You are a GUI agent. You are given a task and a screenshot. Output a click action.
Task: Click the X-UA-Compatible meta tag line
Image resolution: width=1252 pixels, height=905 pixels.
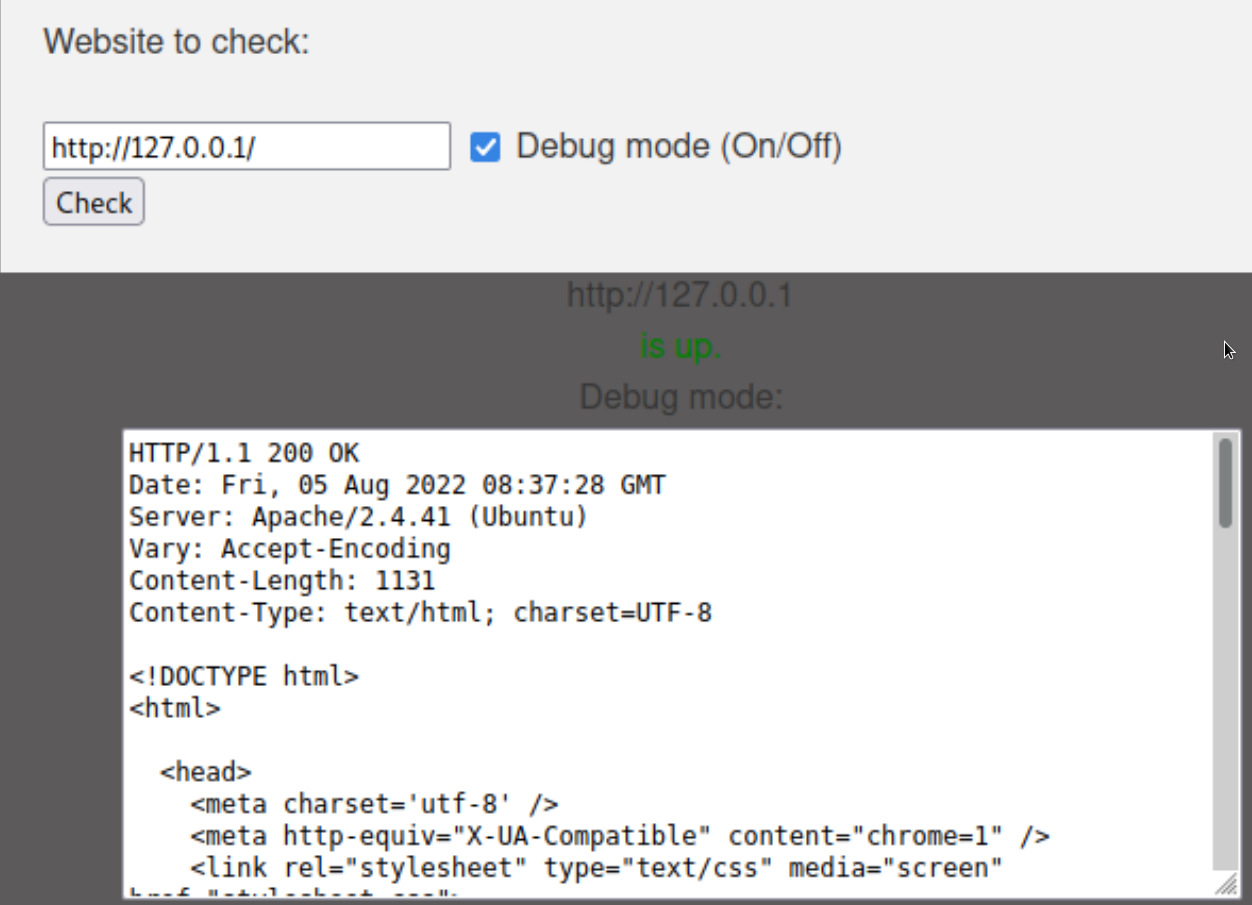pos(619,836)
